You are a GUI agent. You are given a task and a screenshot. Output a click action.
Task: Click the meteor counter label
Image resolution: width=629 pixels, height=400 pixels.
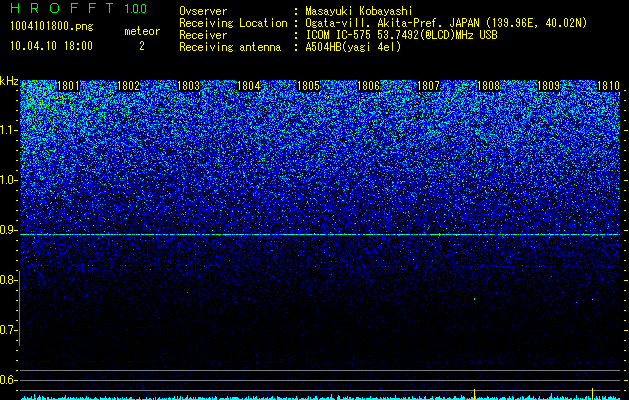pos(142,31)
